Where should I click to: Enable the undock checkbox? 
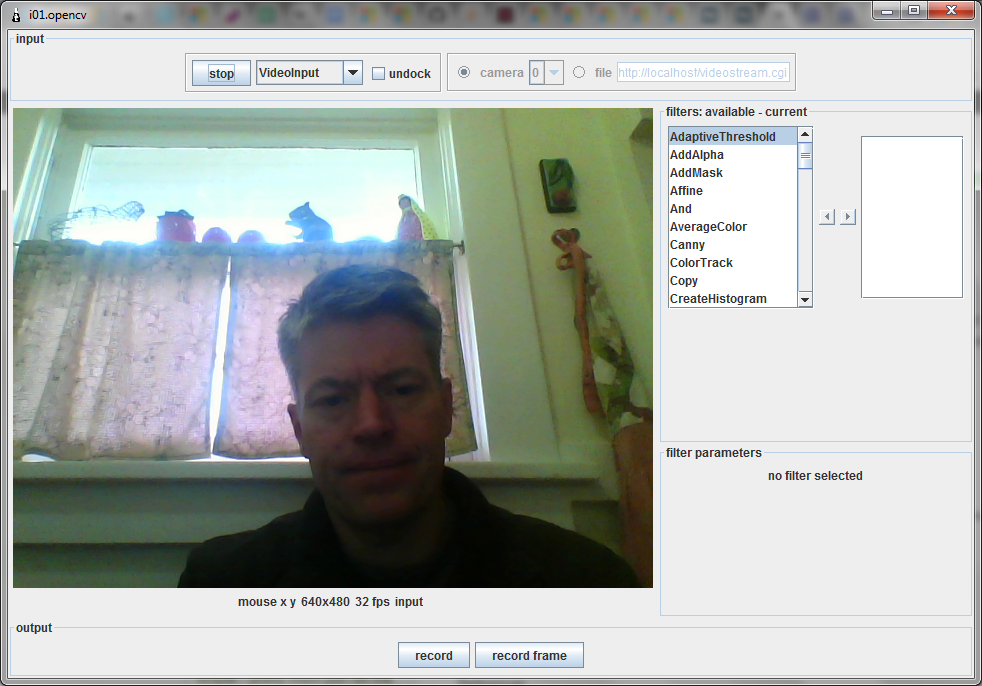point(378,73)
